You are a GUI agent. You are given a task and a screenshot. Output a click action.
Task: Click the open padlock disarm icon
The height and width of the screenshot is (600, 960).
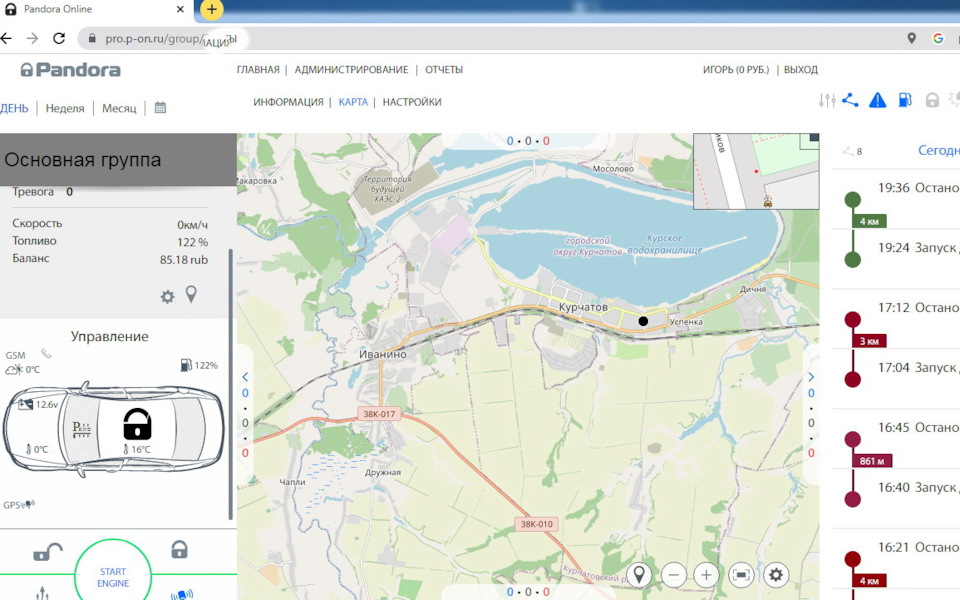tap(48, 552)
